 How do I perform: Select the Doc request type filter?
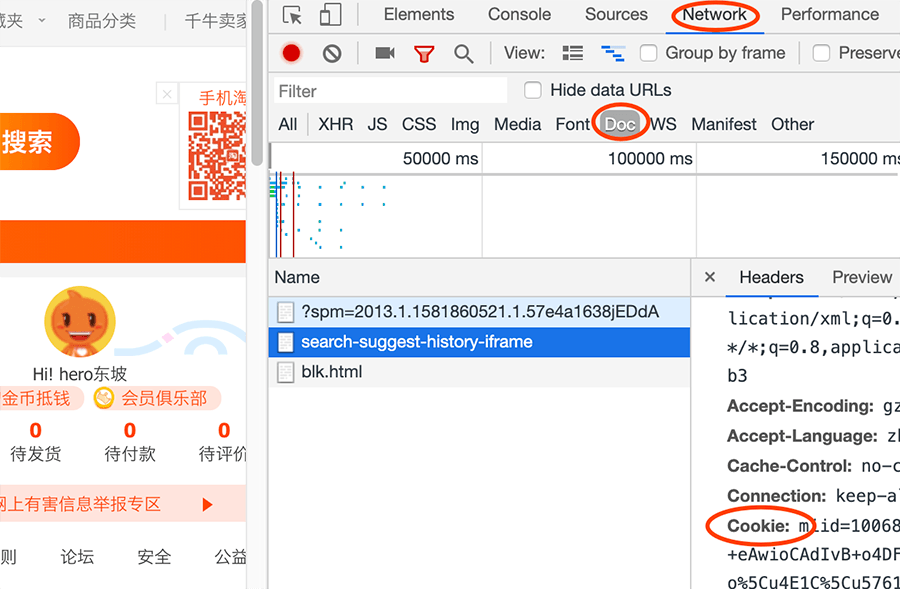coord(620,124)
